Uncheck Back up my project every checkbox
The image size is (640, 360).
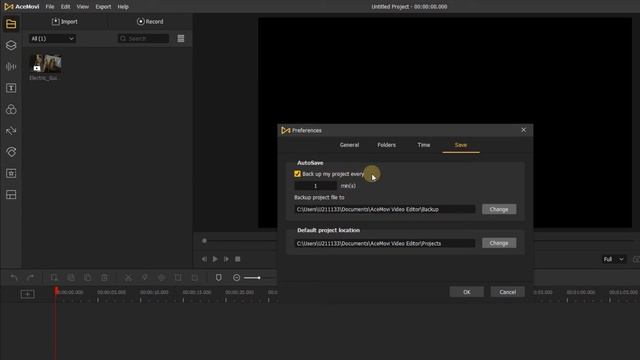[x=297, y=174]
